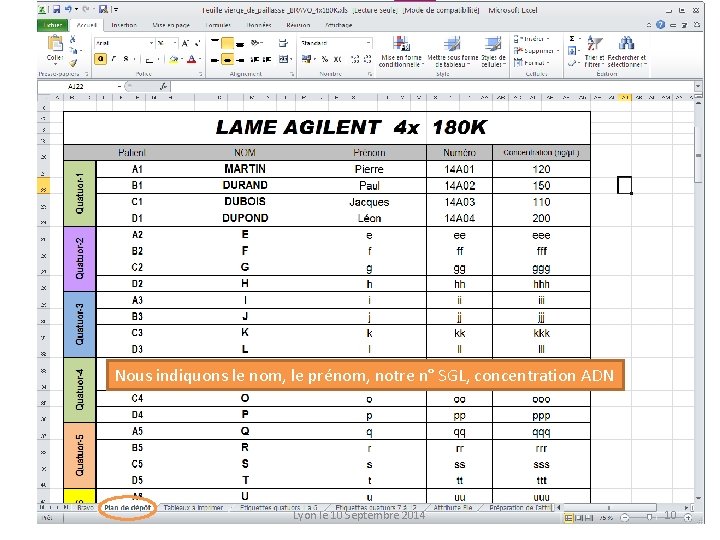This screenshot has width=720, height=540.
Task: Click the cell borders icon
Action: click(149, 59)
